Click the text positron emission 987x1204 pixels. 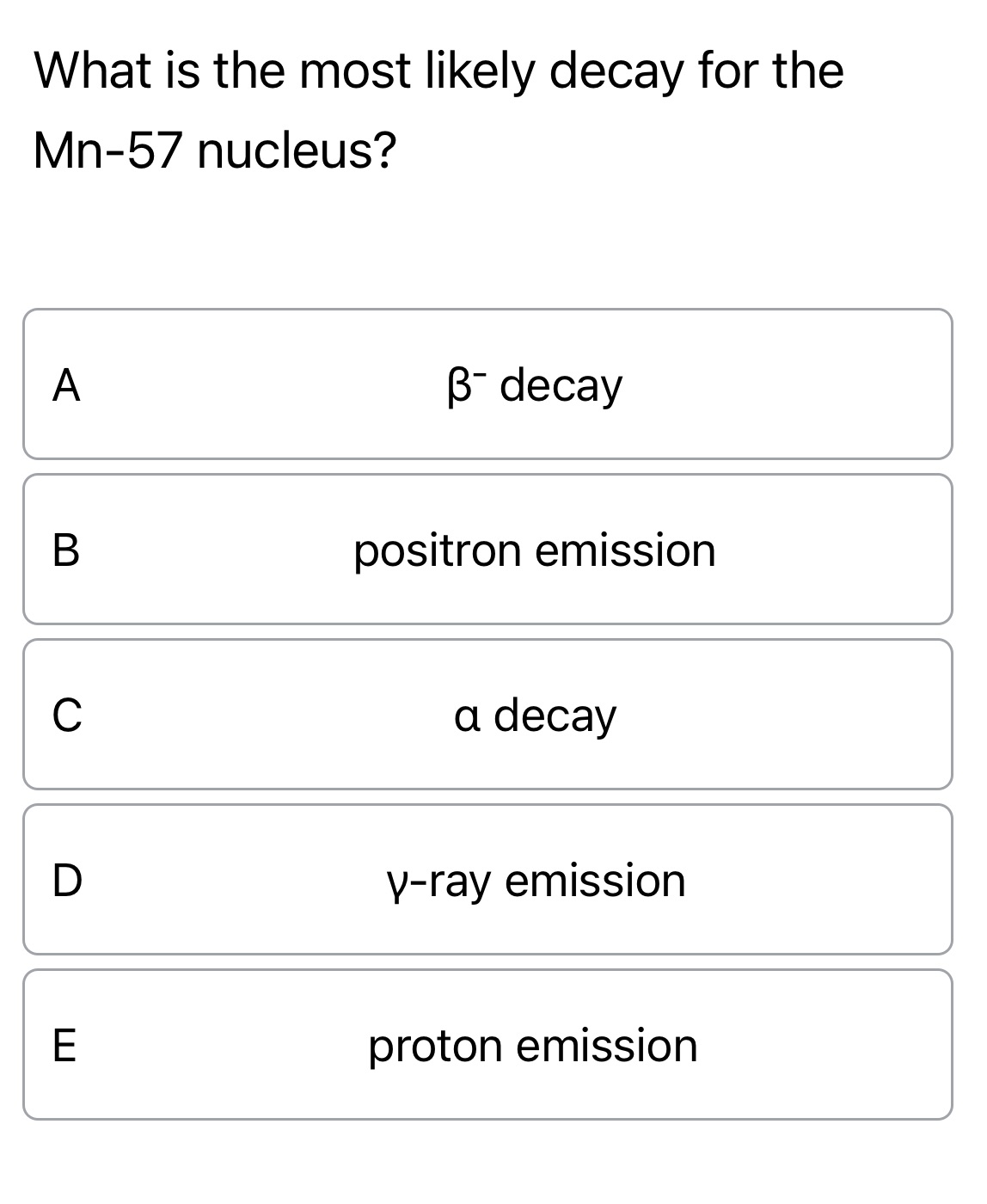point(533,550)
